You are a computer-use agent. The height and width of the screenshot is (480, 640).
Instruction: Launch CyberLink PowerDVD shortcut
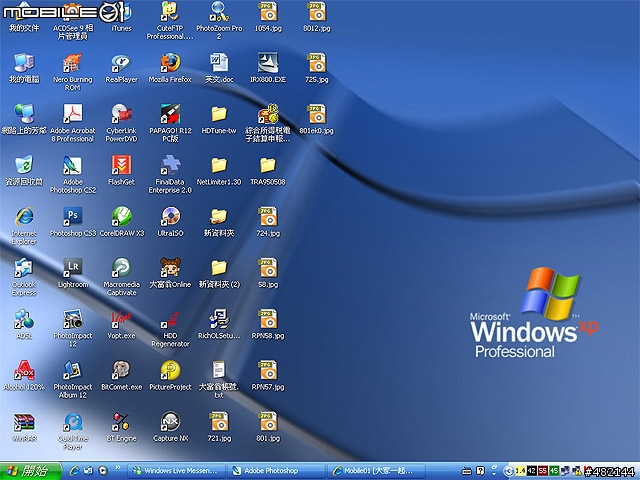pyautogui.click(x=121, y=123)
